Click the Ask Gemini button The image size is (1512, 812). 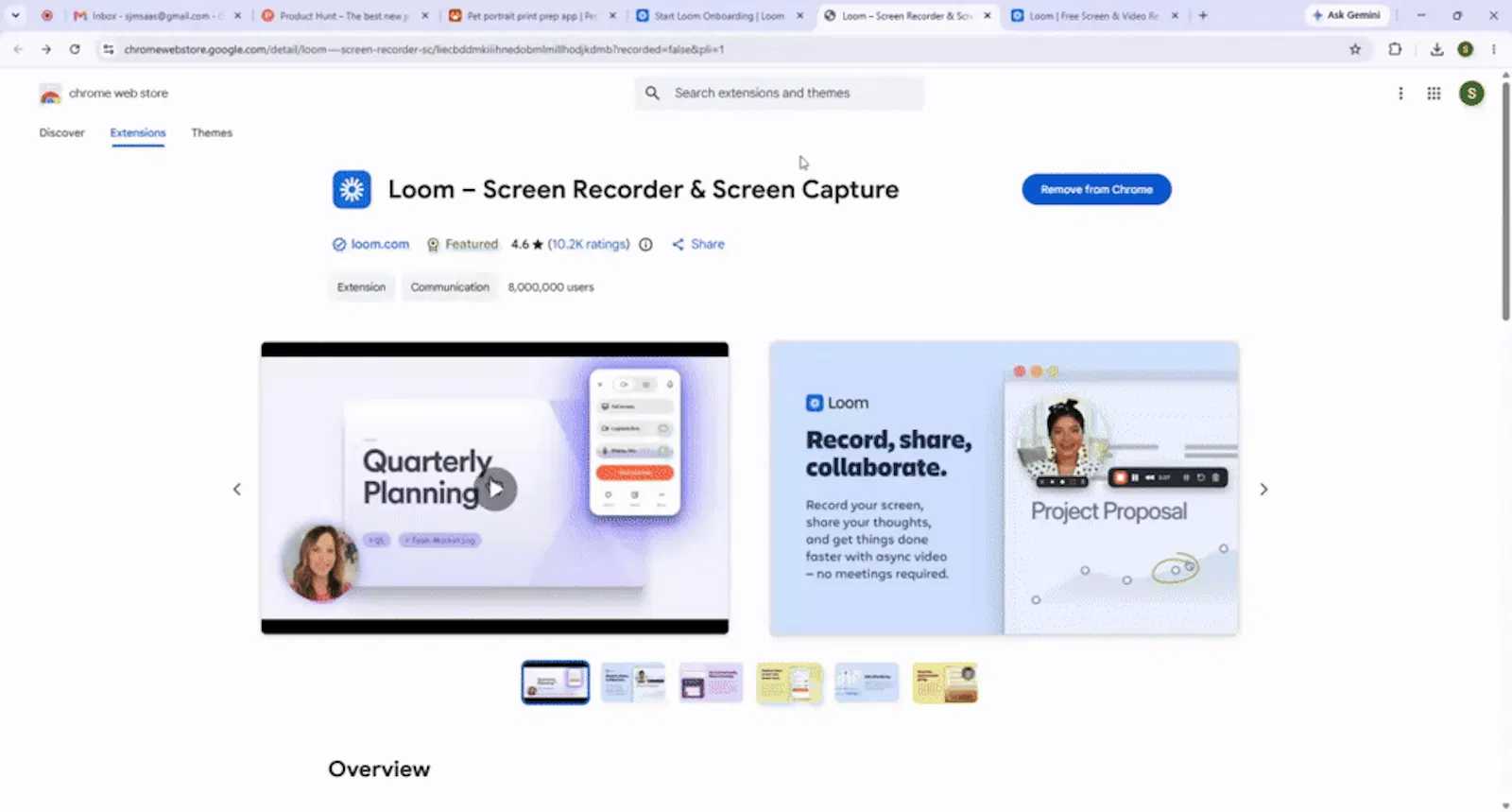[x=1347, y=15]
